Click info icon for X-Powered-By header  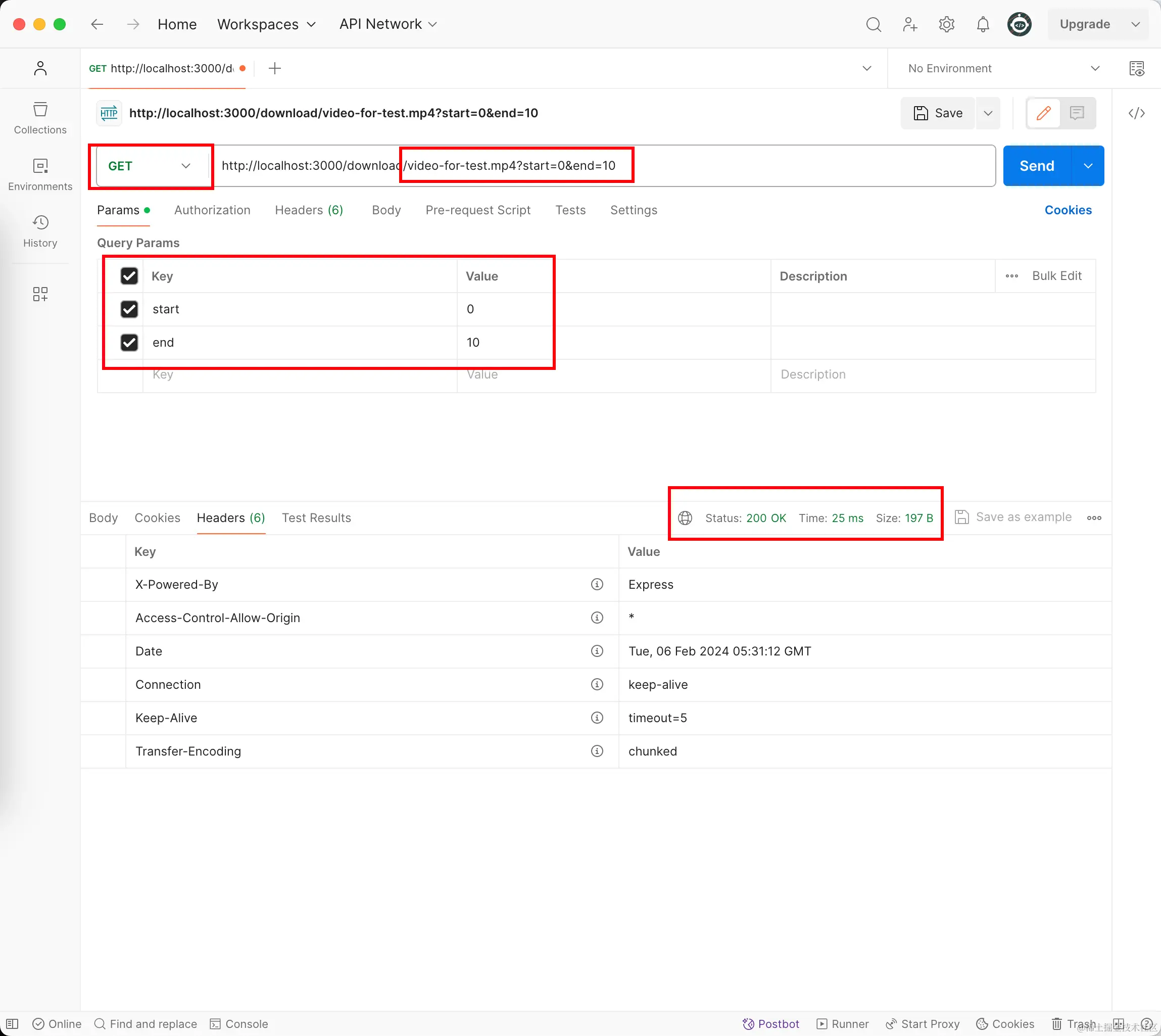(597, 585)
